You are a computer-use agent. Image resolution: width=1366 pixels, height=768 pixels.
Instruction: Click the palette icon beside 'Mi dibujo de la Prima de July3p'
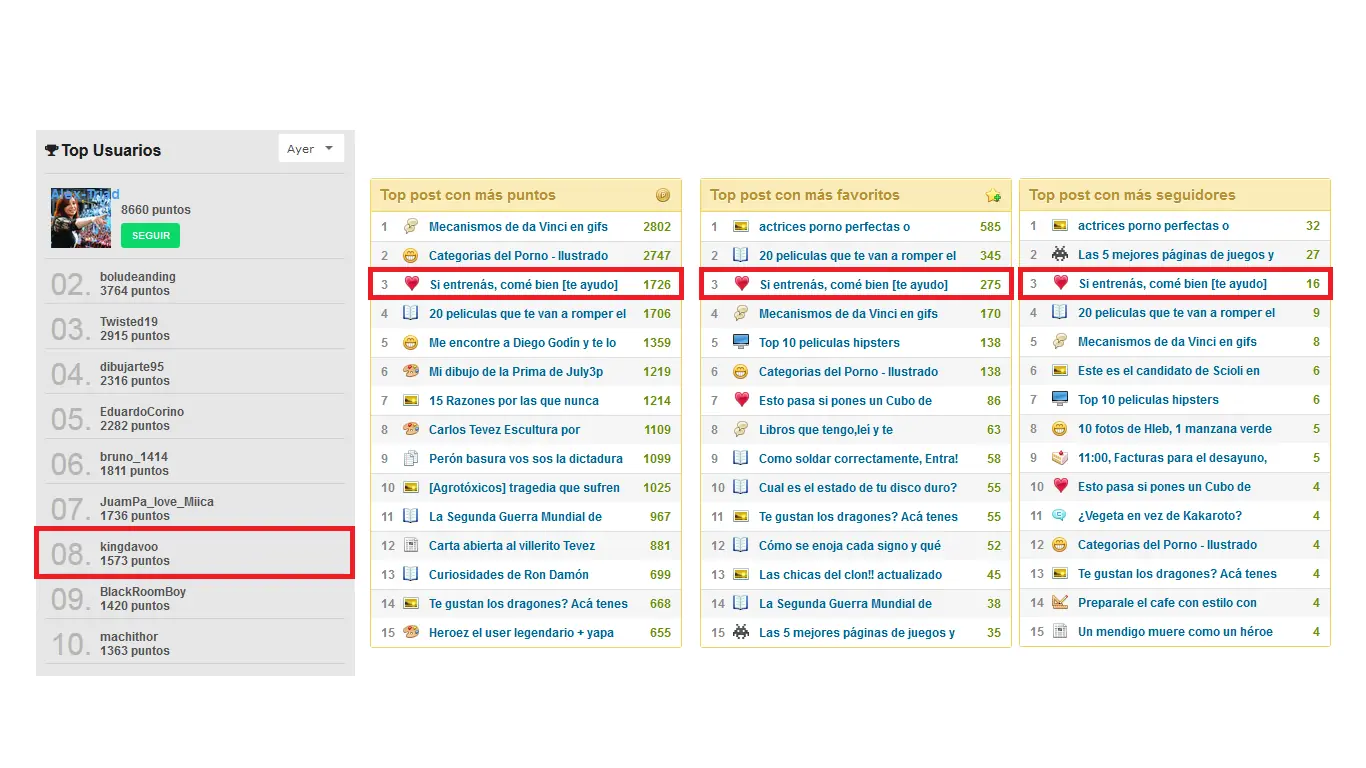tap(410, 372)
